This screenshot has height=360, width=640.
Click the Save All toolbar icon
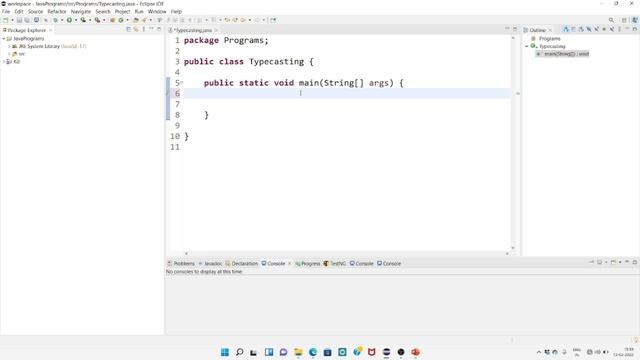tap(27, 20)
